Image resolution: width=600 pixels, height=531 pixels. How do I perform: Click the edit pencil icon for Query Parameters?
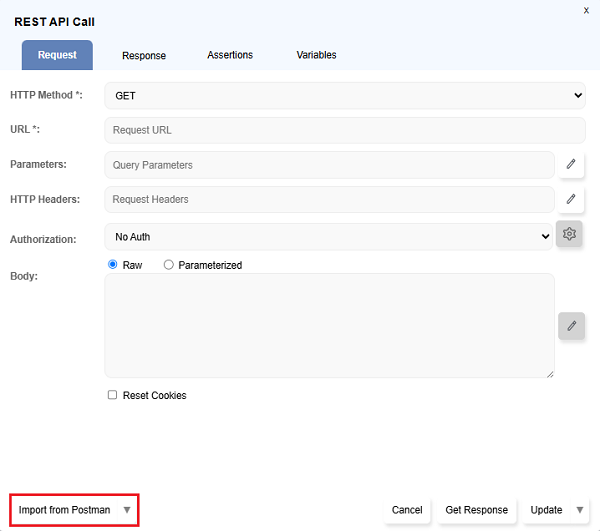570,165
